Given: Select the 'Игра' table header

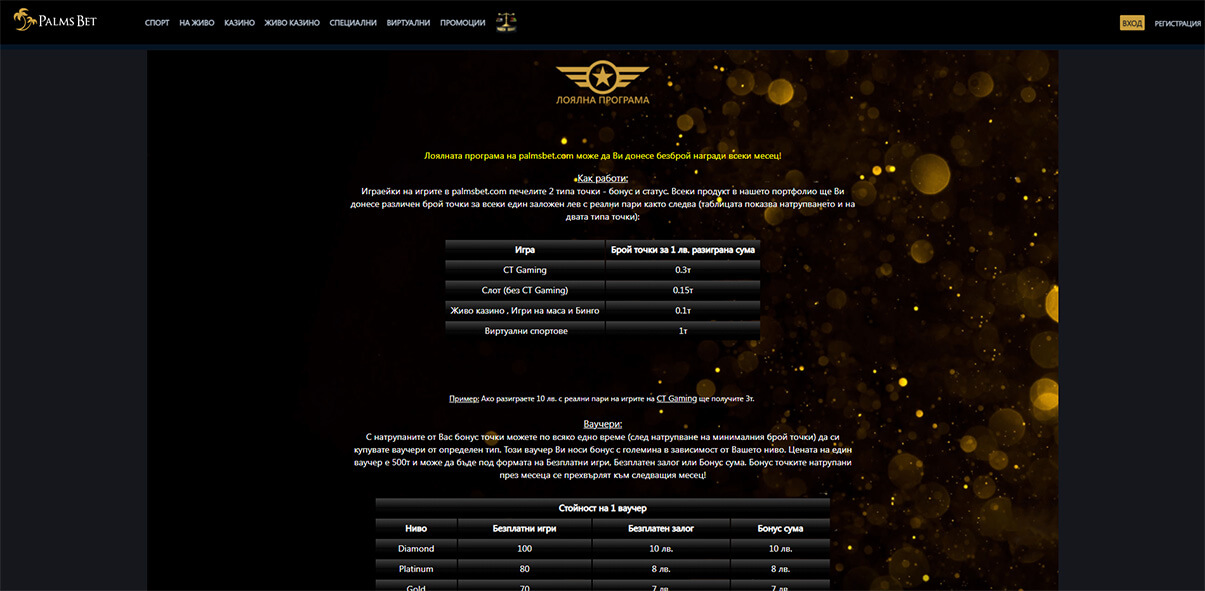Looking at the screenshot, I should 525,249.
